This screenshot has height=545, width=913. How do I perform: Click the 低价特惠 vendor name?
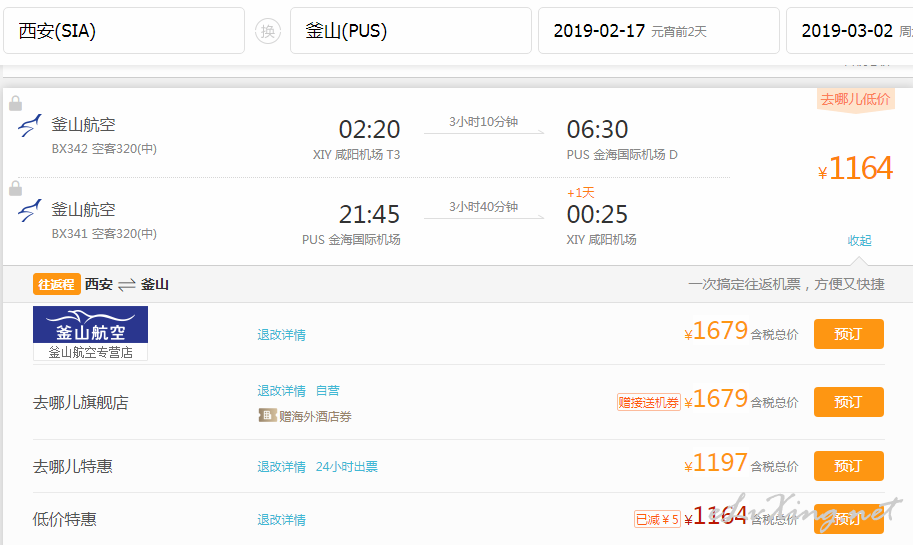coord(65,519)
